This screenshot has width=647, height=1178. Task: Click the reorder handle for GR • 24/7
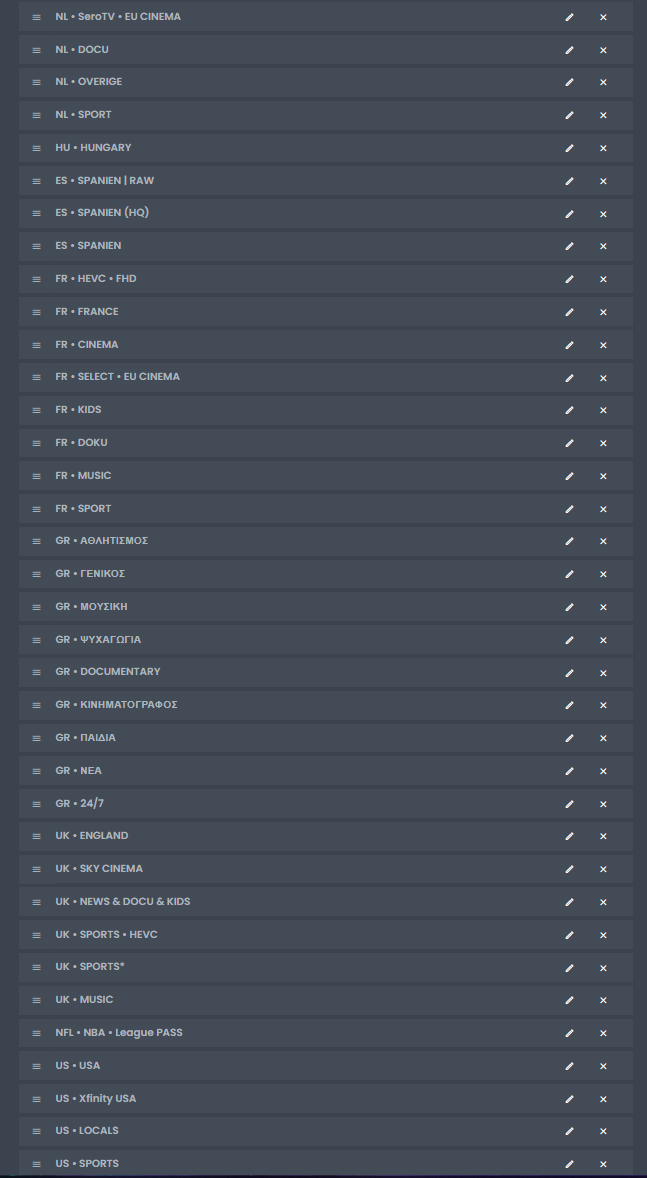click(37, 804)
